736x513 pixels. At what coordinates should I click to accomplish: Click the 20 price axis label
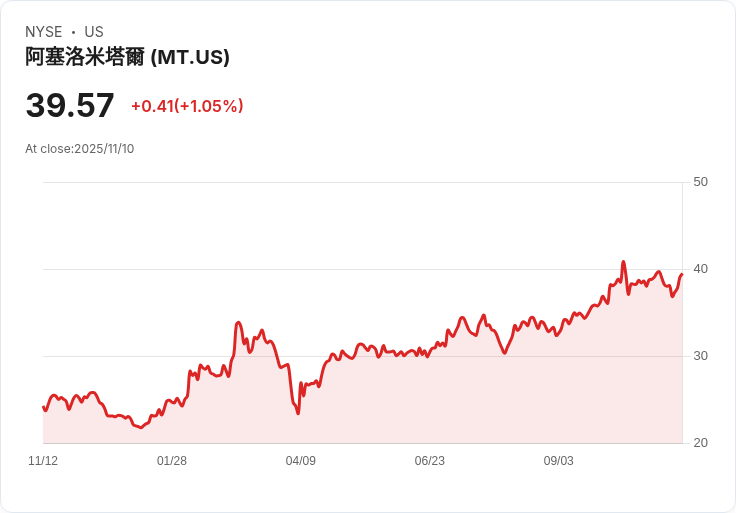click(700, 443)
